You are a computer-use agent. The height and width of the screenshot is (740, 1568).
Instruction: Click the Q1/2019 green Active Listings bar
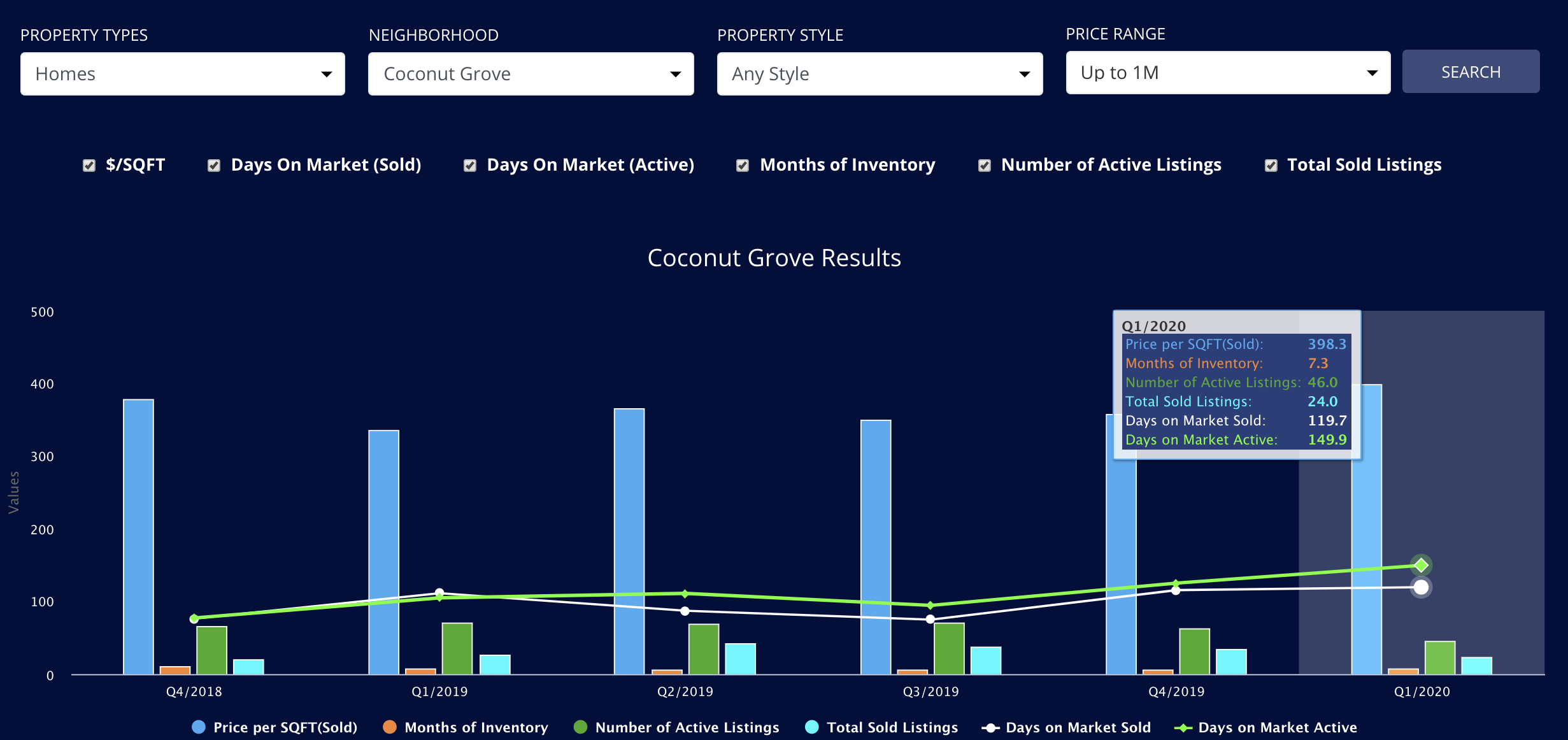pos(457,648)
